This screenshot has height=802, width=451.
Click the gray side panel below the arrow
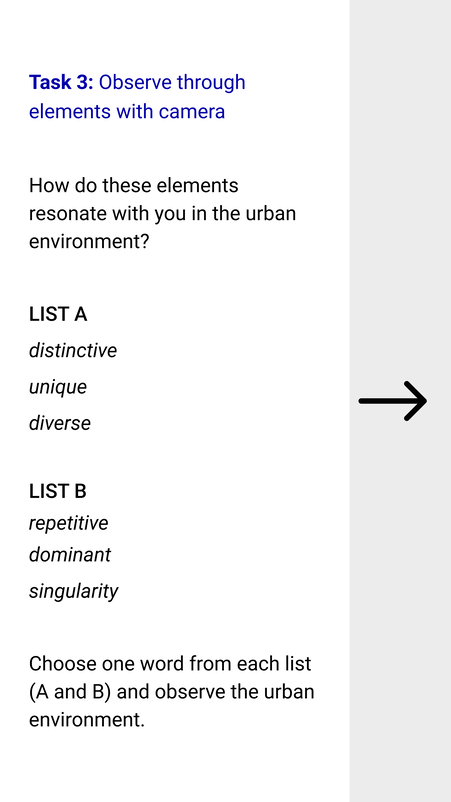click(x=400, y=611)
